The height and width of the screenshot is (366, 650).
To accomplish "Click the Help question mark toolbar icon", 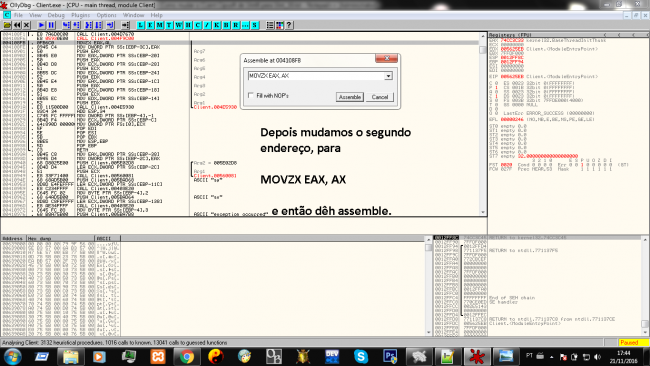I will point(289,25).
